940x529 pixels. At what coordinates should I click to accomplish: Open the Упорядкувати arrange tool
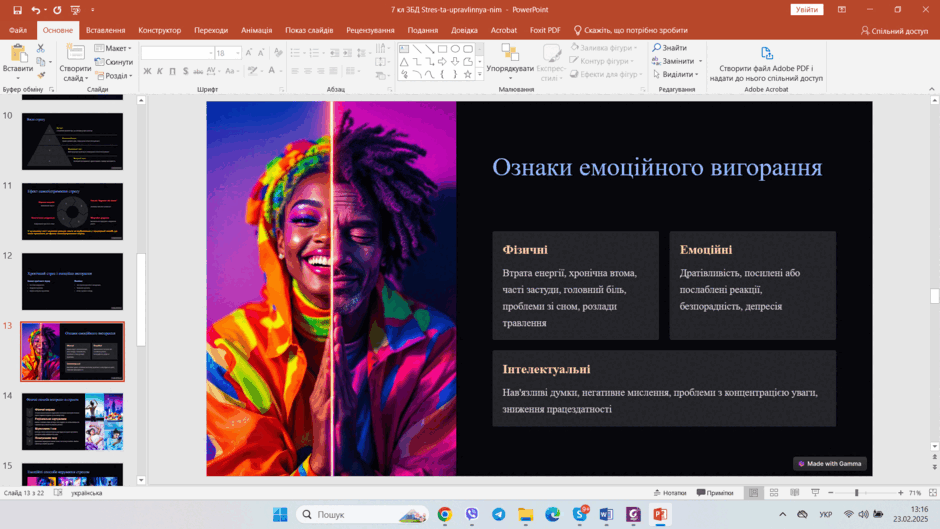510,61
